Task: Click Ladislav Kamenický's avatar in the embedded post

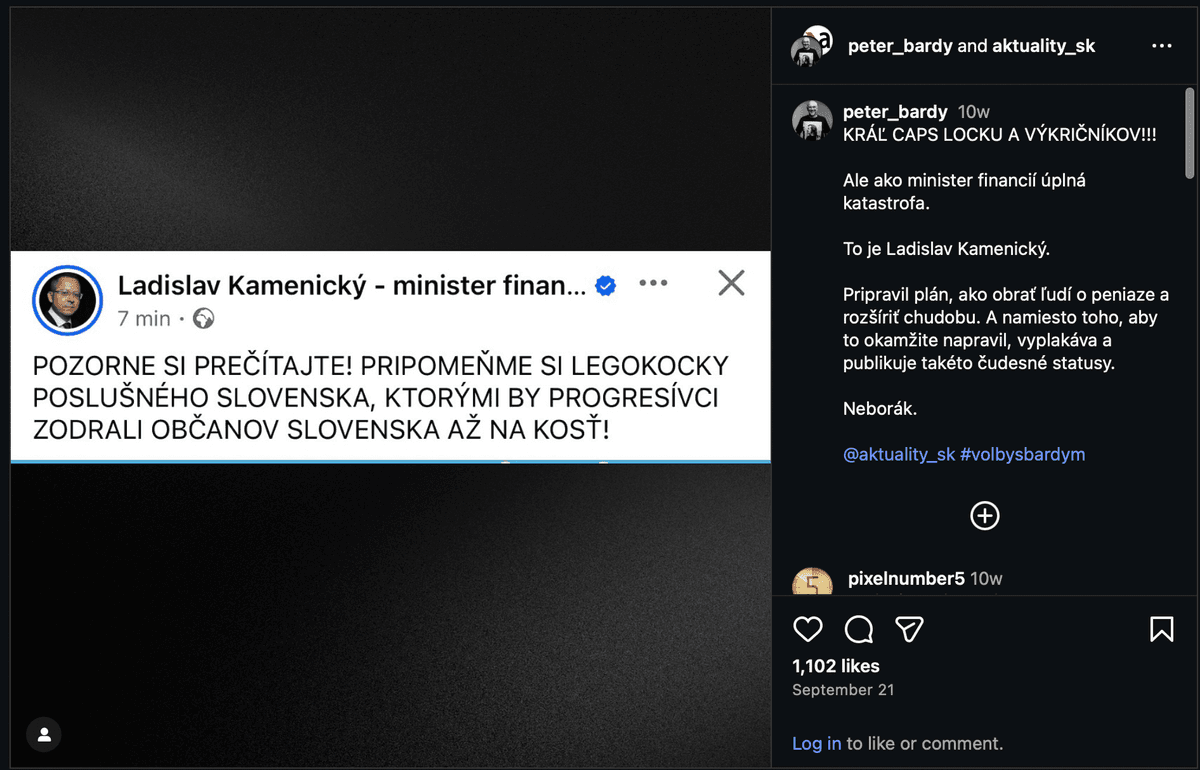Action: [67, 300]
